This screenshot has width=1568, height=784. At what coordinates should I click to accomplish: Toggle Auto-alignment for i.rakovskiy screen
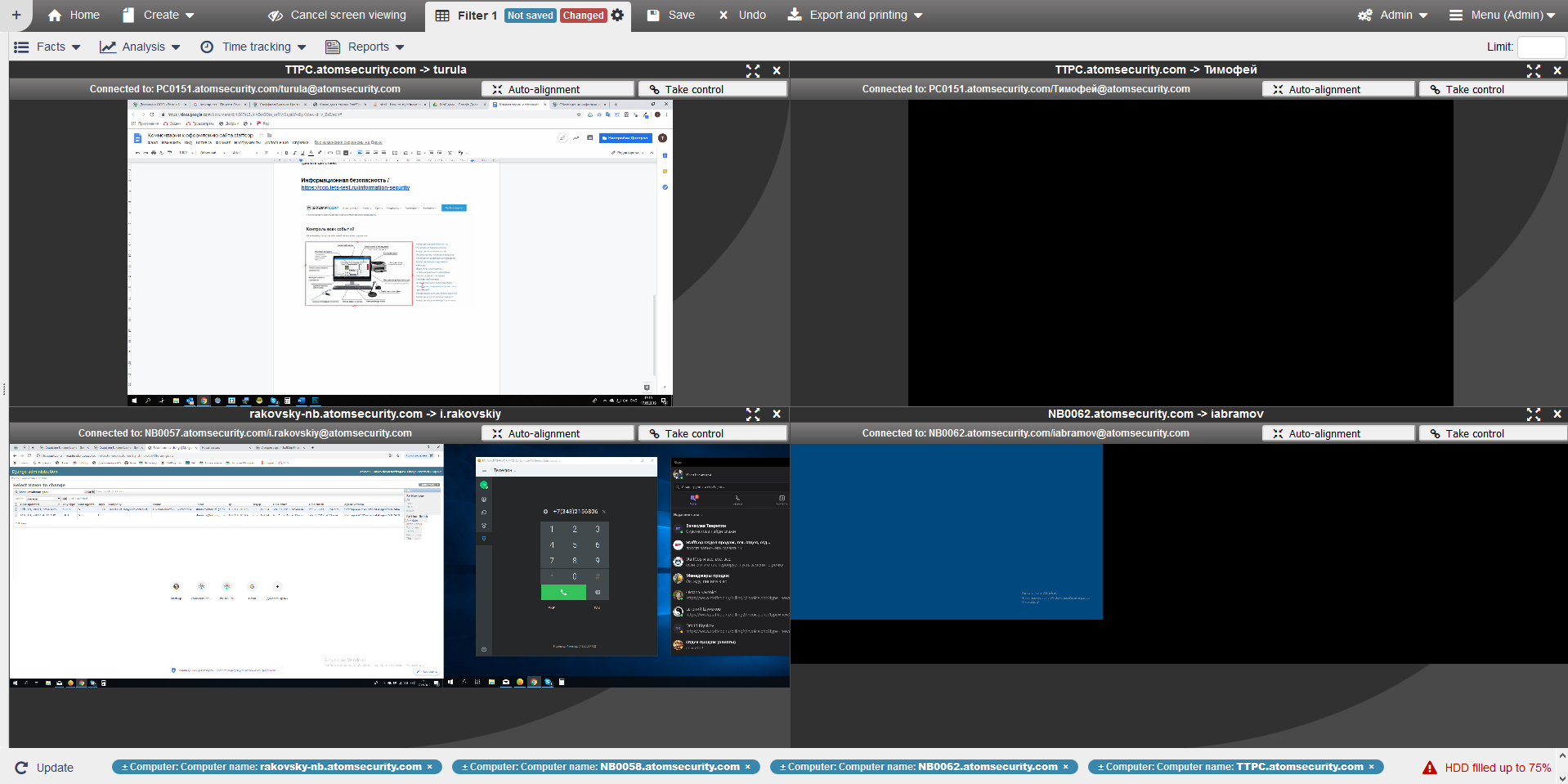pyautogui.click(x=558, y=433)
